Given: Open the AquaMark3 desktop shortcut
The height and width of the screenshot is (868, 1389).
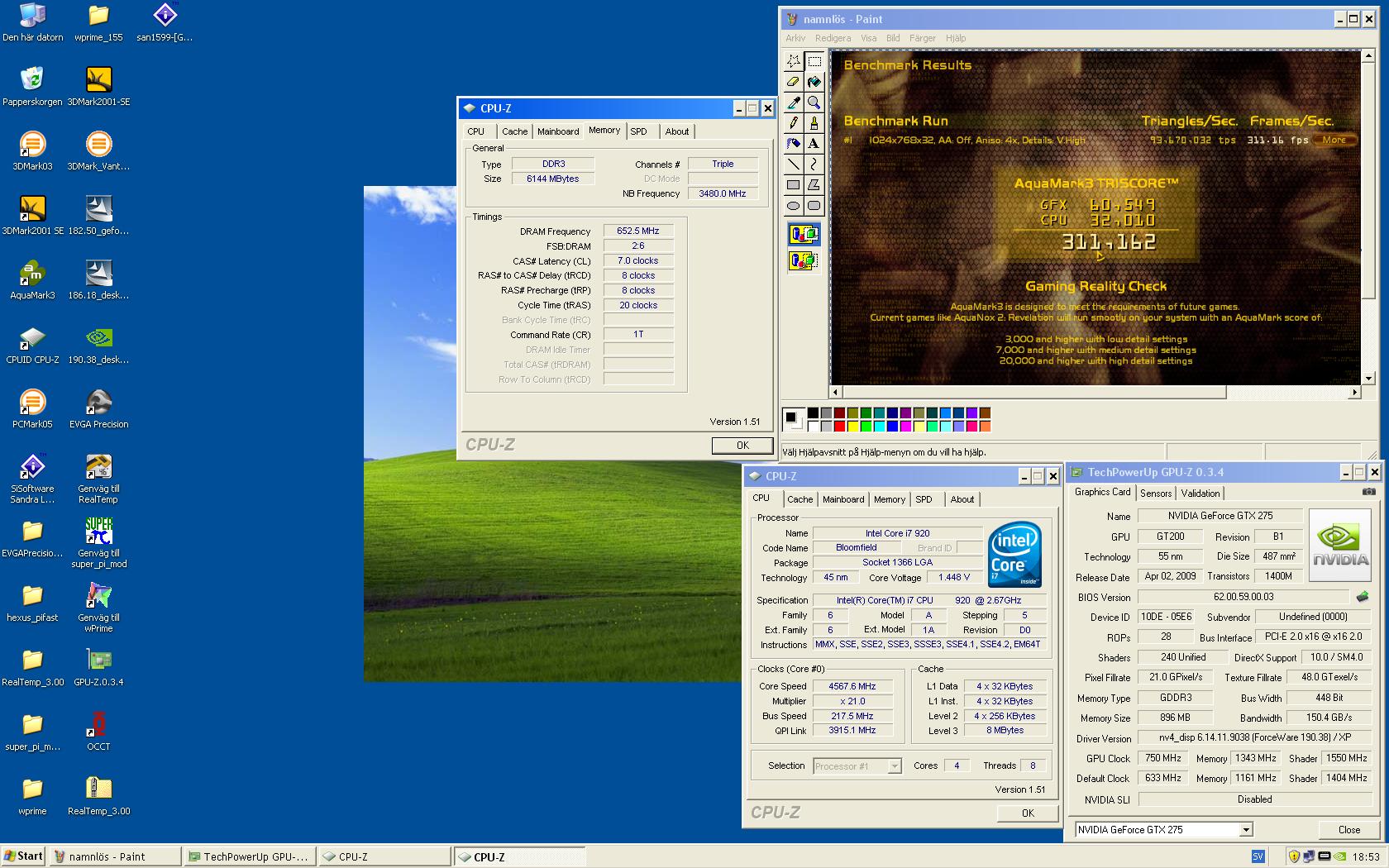Looking at the screenshot, I should tap(32, 279).
